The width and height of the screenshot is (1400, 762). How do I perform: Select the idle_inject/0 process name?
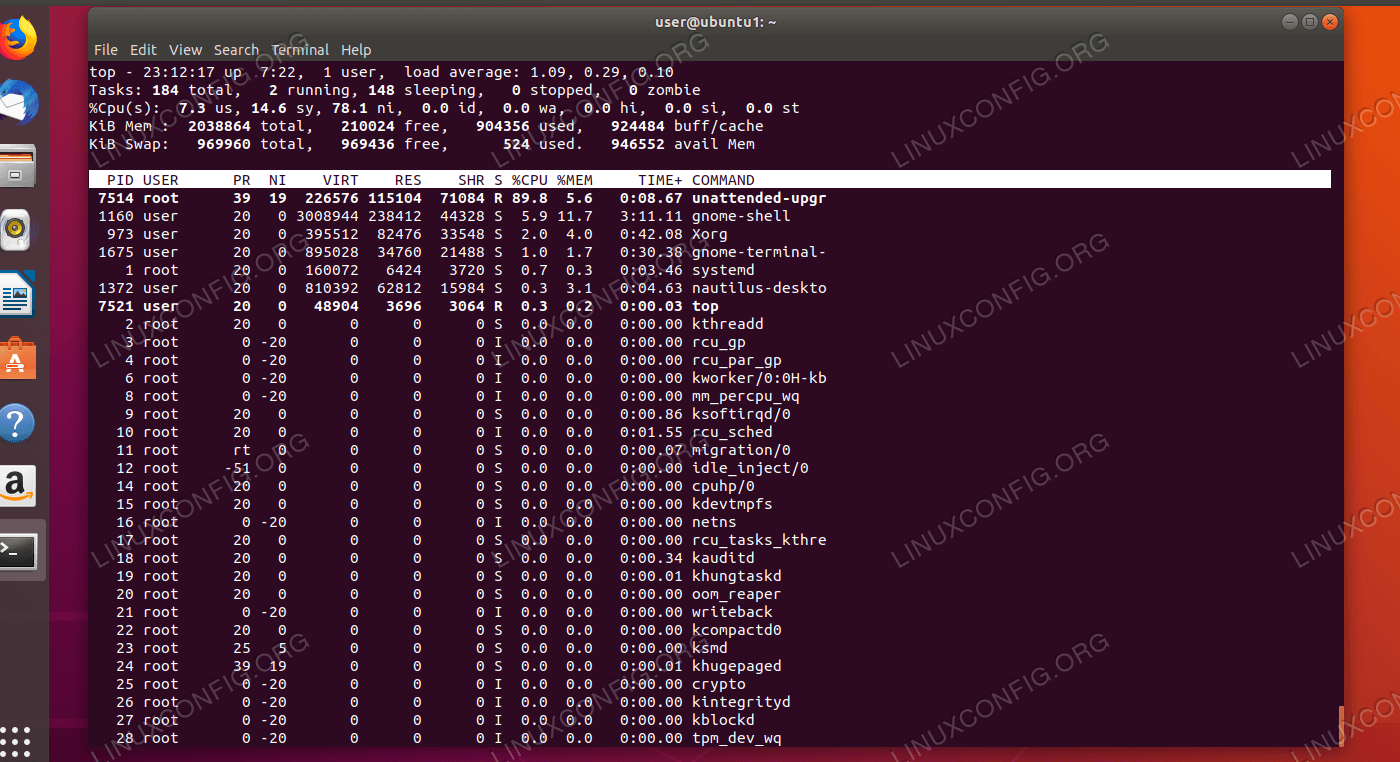point(750,468)
